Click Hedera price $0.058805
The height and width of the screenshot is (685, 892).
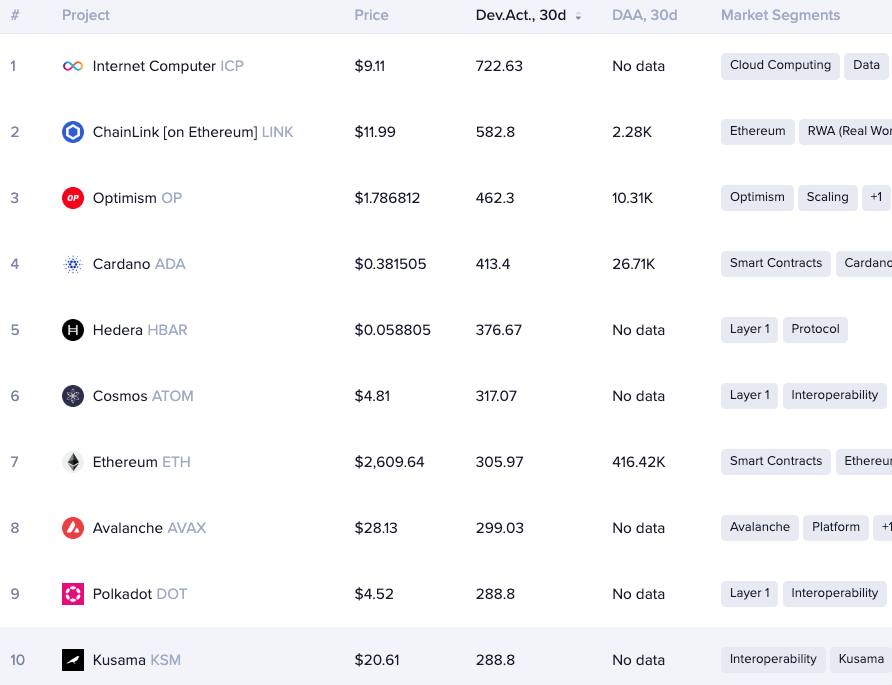[393, 330]
